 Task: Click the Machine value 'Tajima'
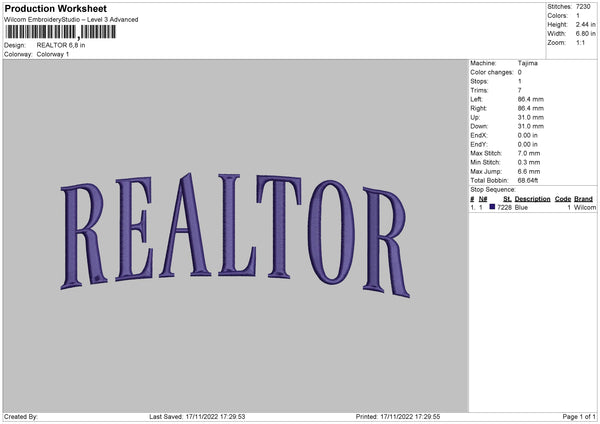pyautogui.click(x=528, y=63)
